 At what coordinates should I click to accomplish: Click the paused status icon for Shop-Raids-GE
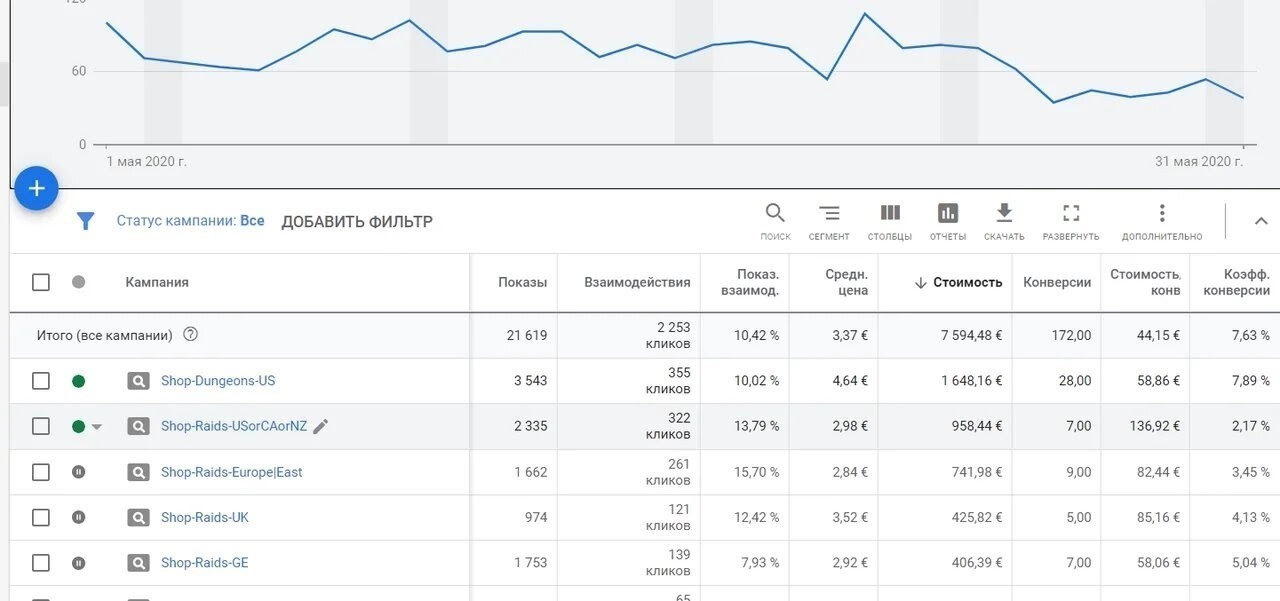tap(79, 563)
